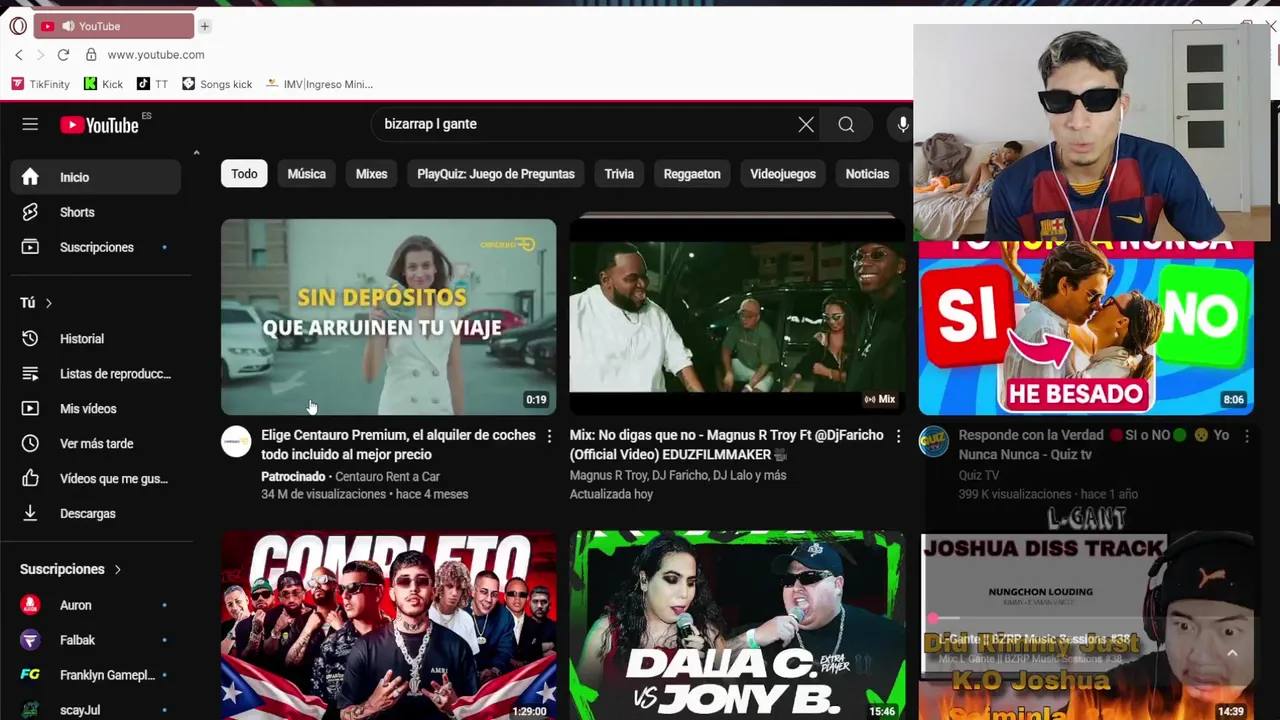Switch to the YouTube browser tab

[113, 26]
